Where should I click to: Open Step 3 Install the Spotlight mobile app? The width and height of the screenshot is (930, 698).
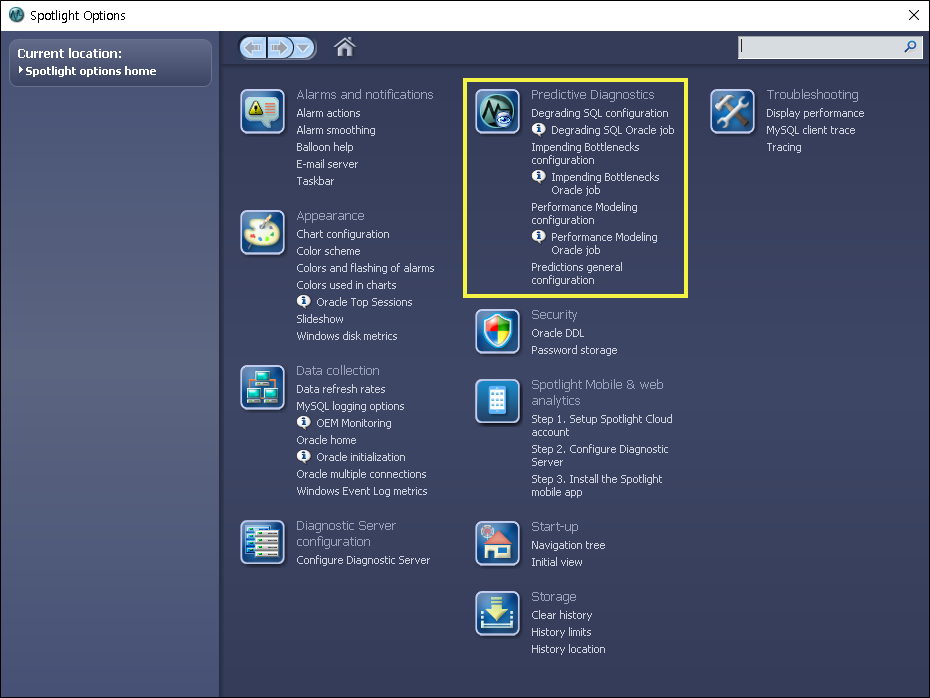597,486
